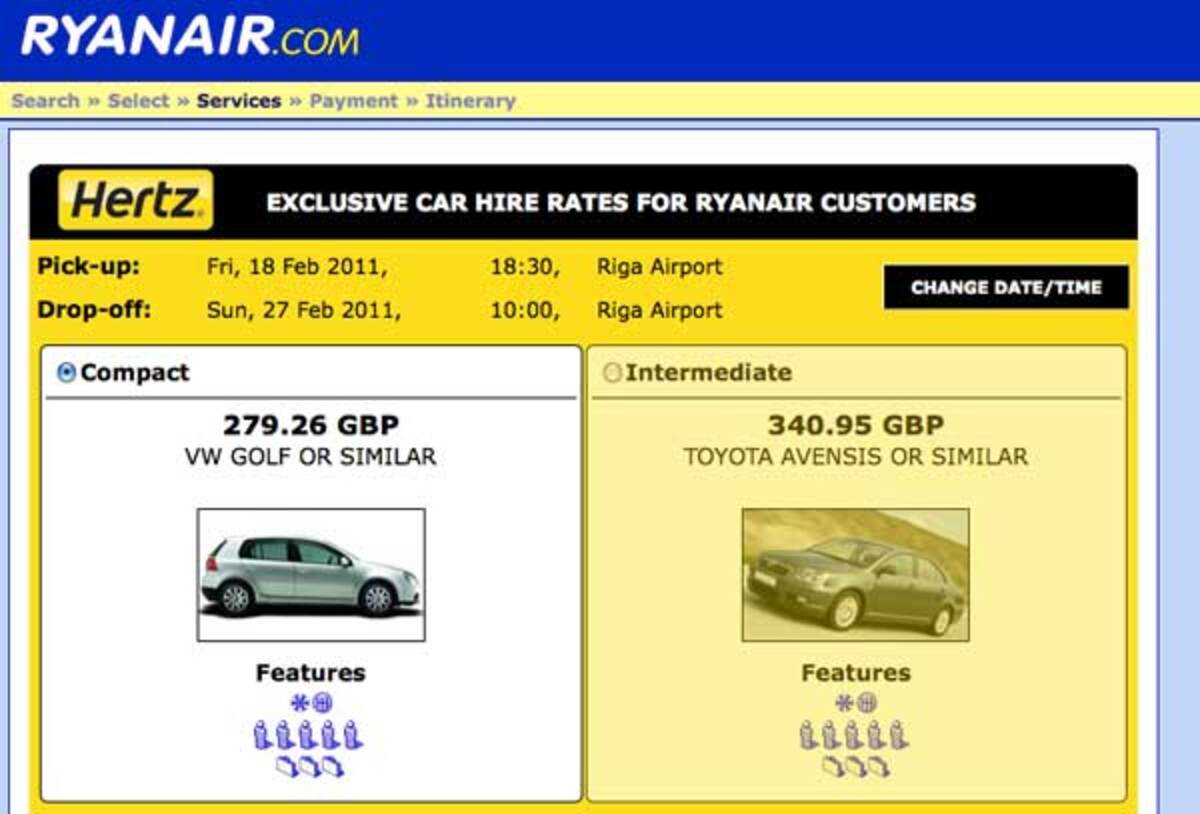Click the manual gearbox icon under Compact

tap(322, 703)
